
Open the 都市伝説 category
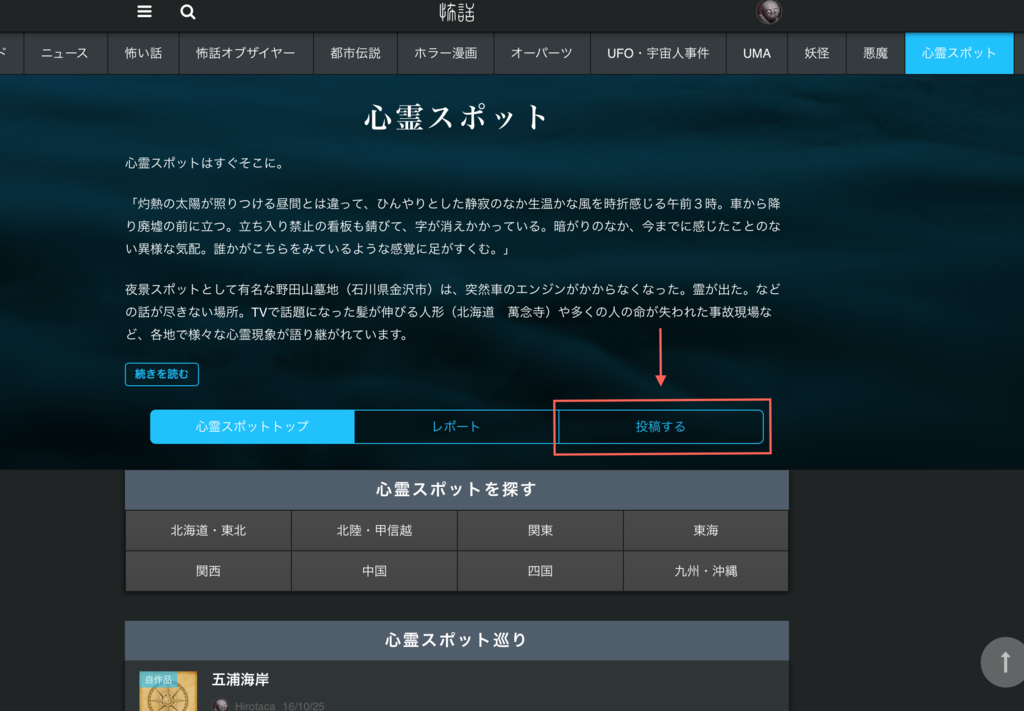tap(354, 53)
